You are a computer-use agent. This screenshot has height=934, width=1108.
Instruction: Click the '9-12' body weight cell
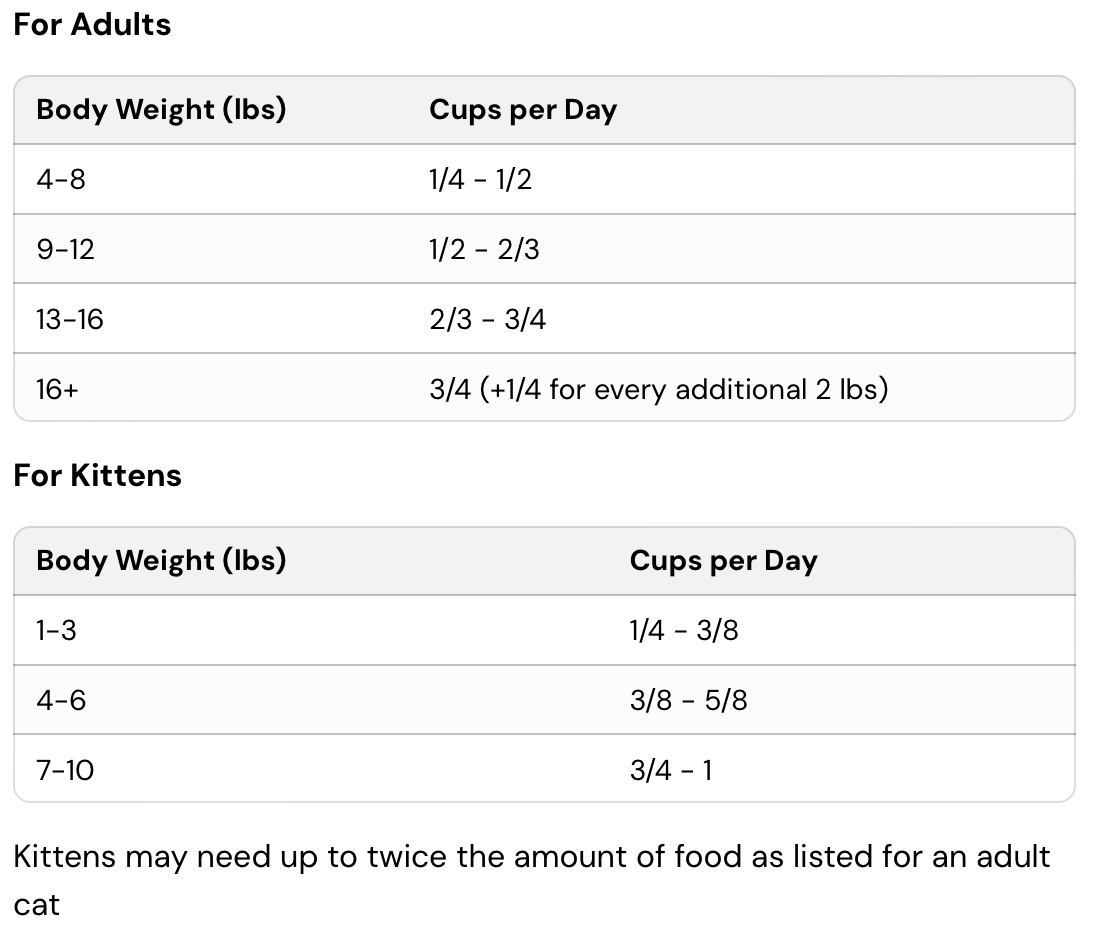click(65, 249)
